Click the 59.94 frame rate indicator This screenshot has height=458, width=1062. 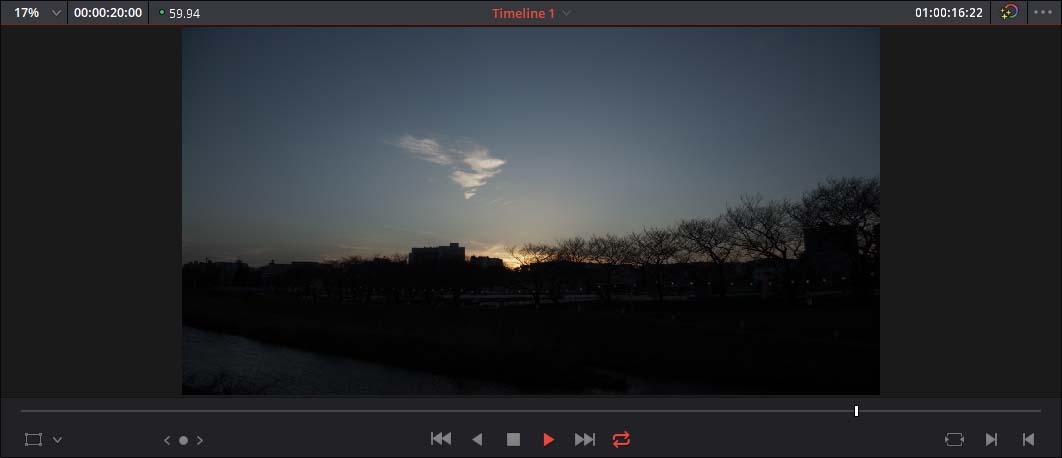point(179,13)
